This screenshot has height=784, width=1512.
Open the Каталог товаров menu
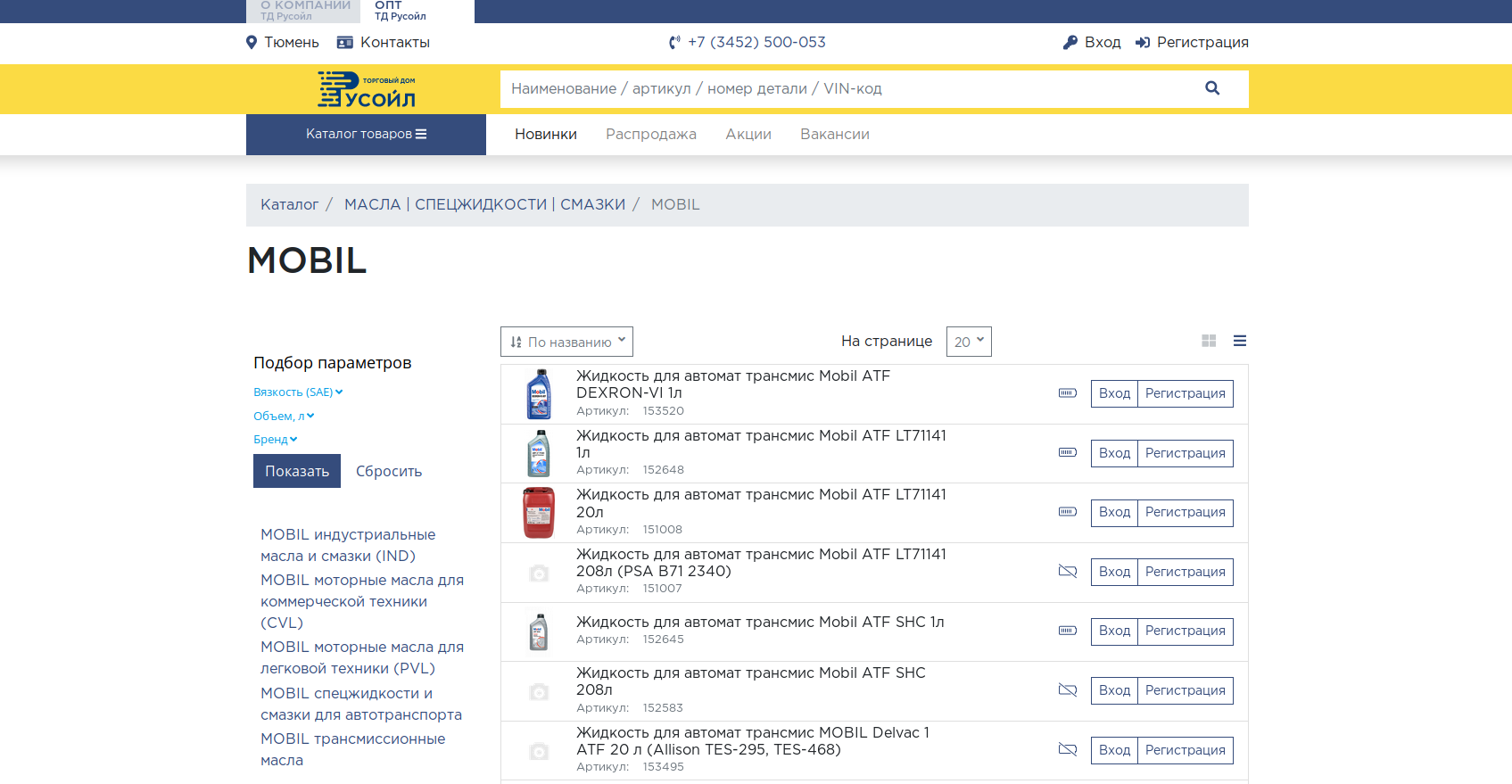[366, 135]
